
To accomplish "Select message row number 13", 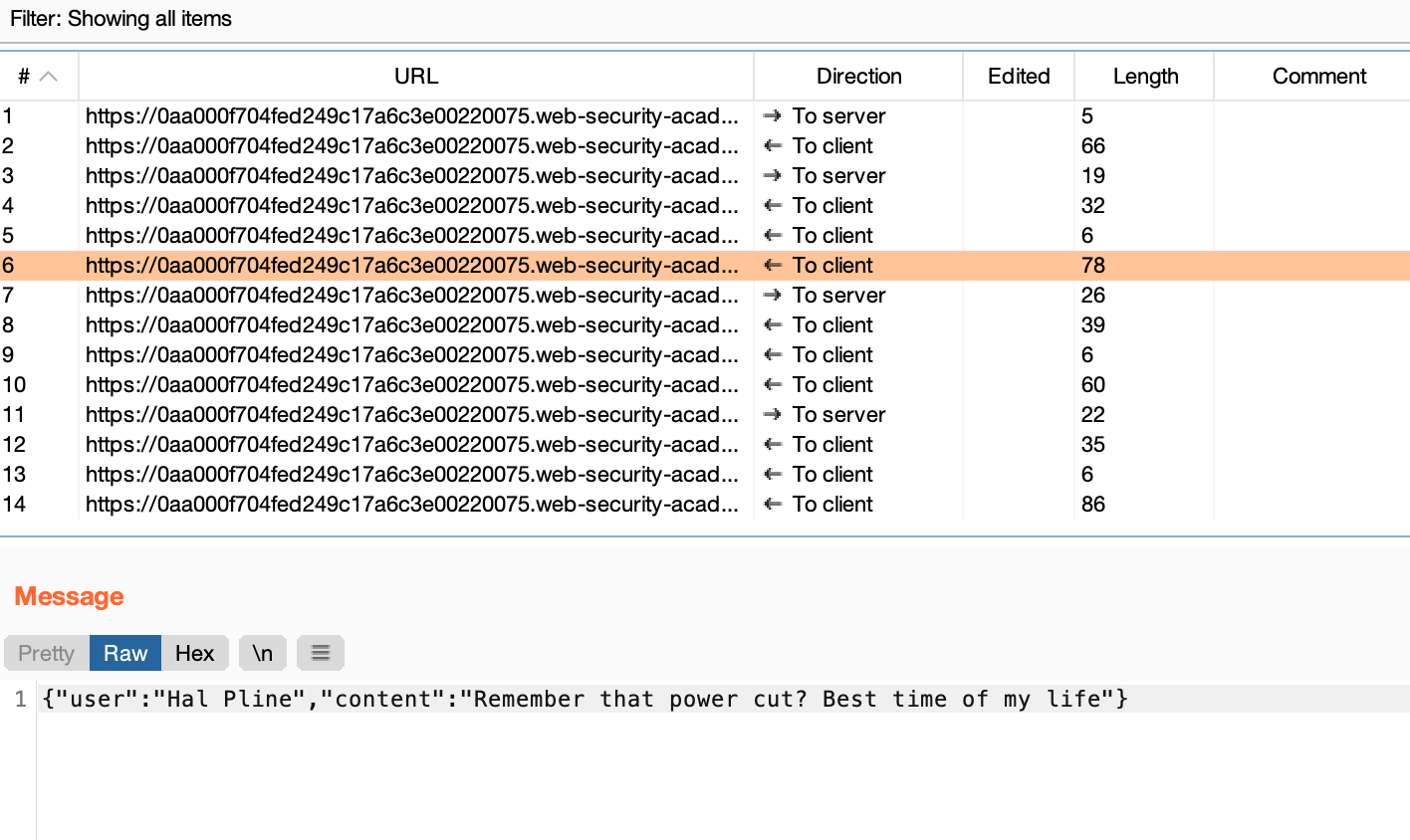I will (705, 475).
